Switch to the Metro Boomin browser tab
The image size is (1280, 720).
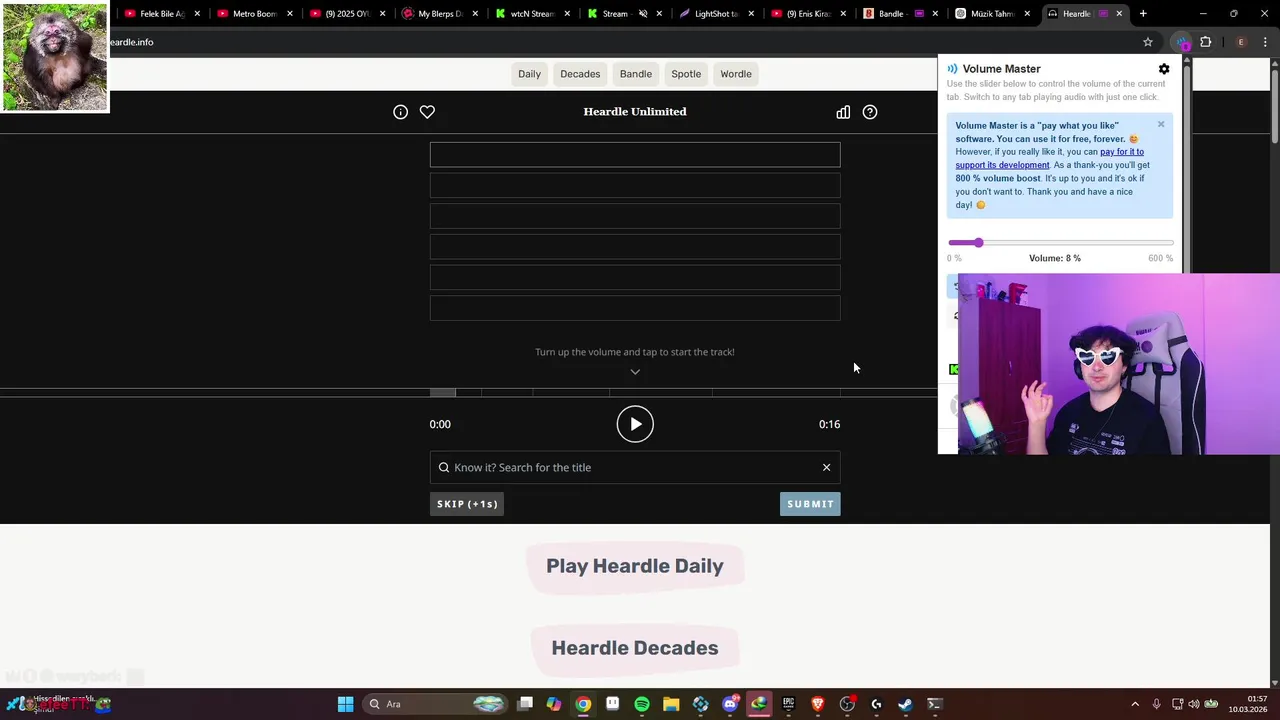click(253, 14)
